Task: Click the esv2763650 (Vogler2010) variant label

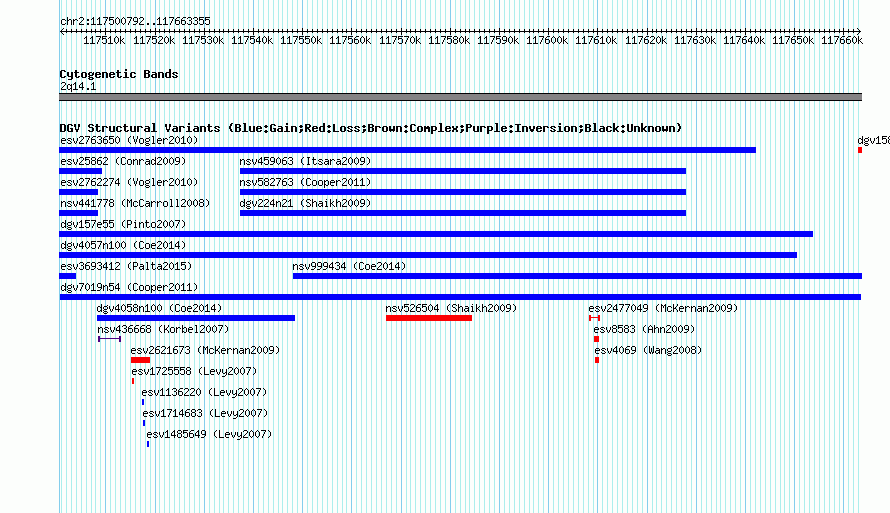Action: 129,140
